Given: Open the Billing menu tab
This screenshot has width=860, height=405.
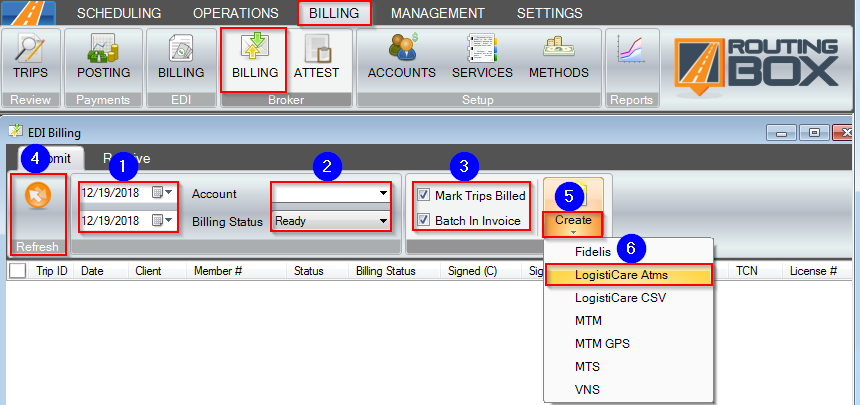Looking at the screenshot, I should (x=334, y=13).
